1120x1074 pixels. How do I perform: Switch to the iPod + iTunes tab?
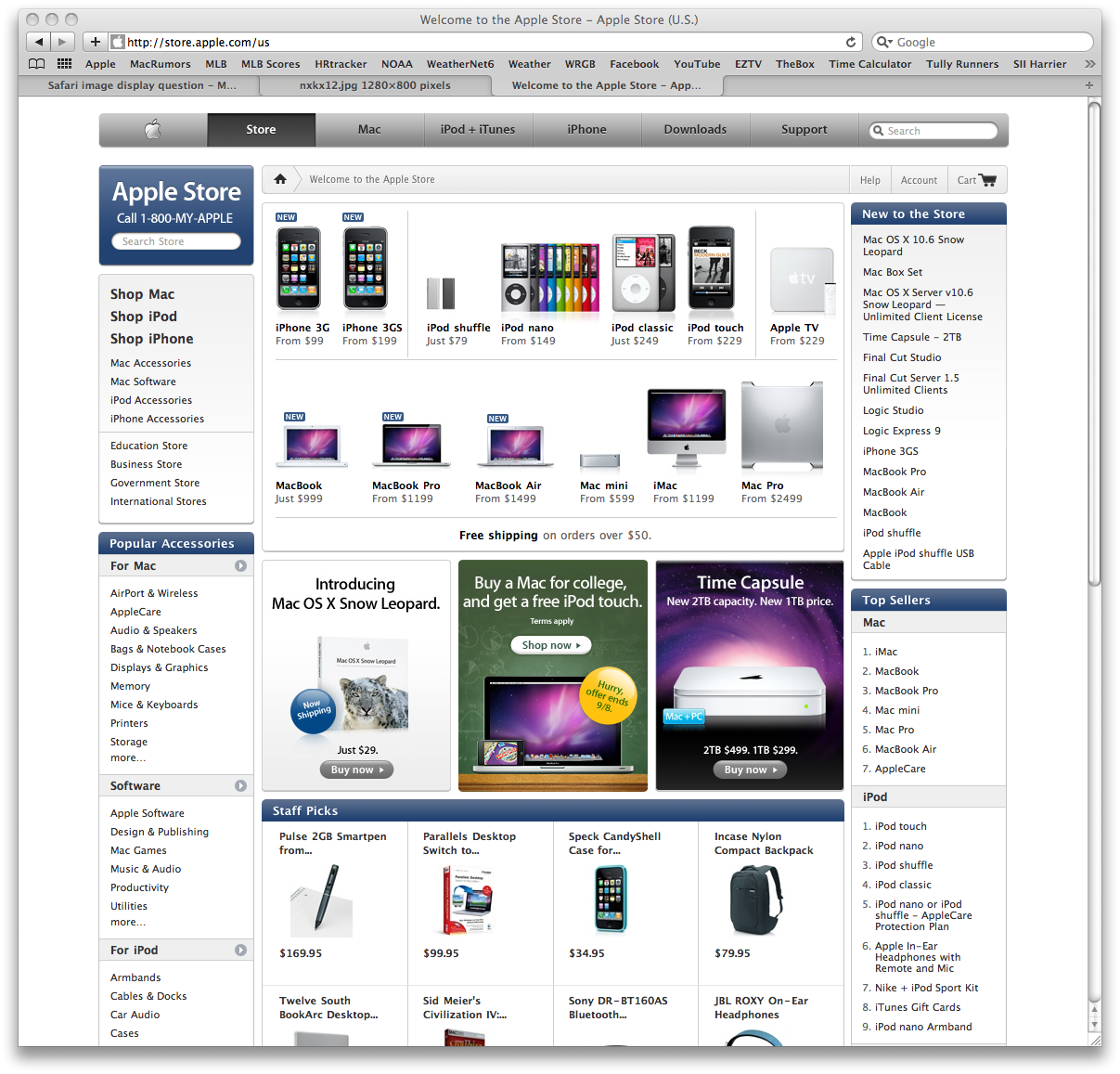coord(478,130)
